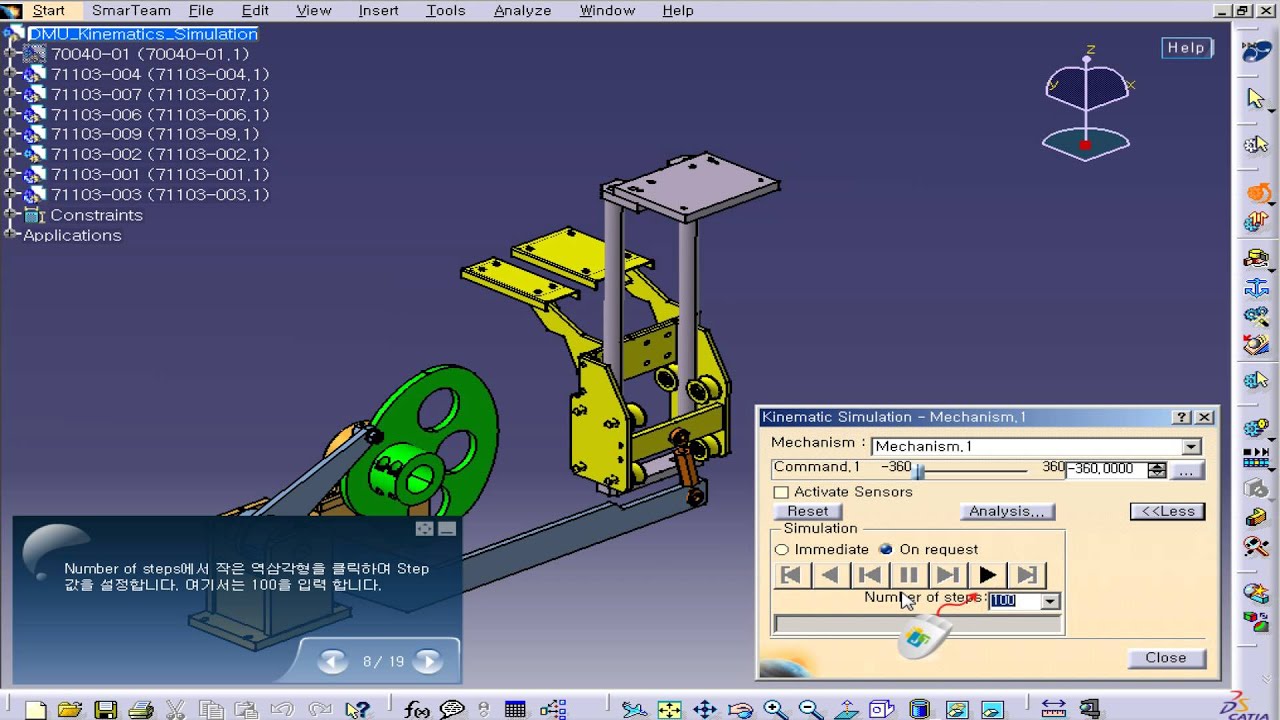Click the Hide/Show icon
Screen dimensions: 1280x720
point(957,710)
